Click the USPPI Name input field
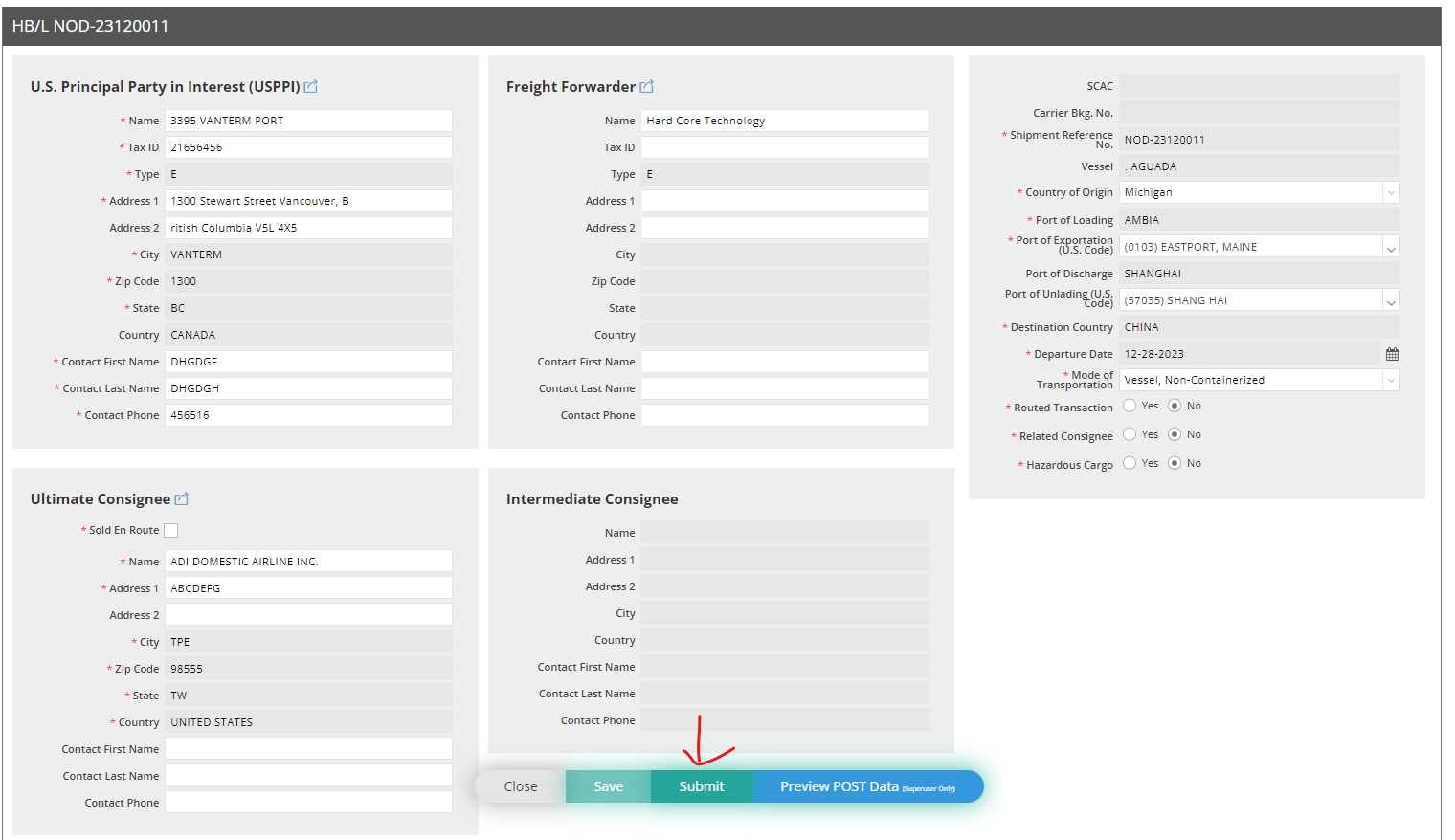 coord(308,120)
